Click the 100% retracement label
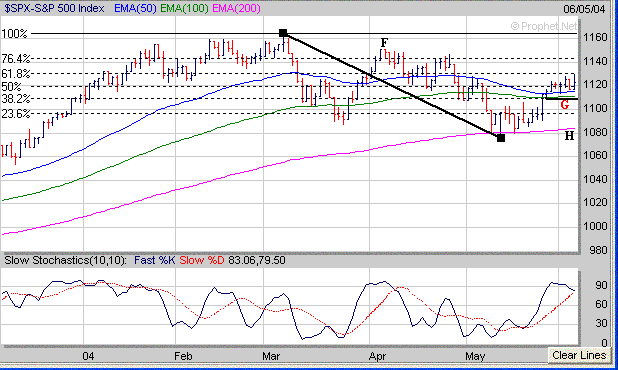 click(14, 34)
